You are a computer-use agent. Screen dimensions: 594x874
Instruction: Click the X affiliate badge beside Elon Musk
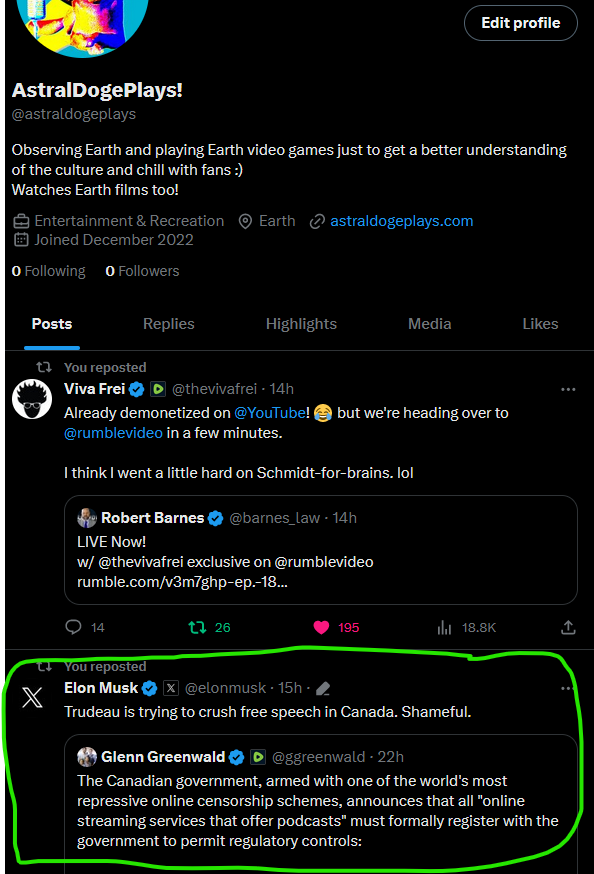point(171,688)
